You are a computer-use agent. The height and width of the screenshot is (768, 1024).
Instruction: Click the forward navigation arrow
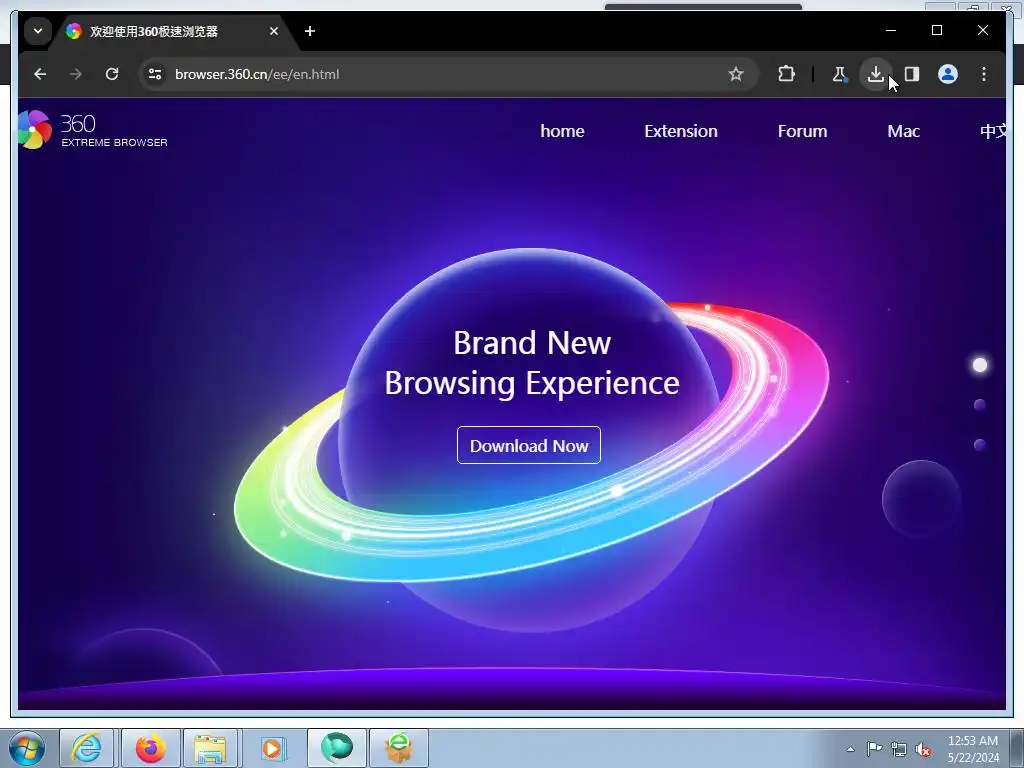point(76,74)
